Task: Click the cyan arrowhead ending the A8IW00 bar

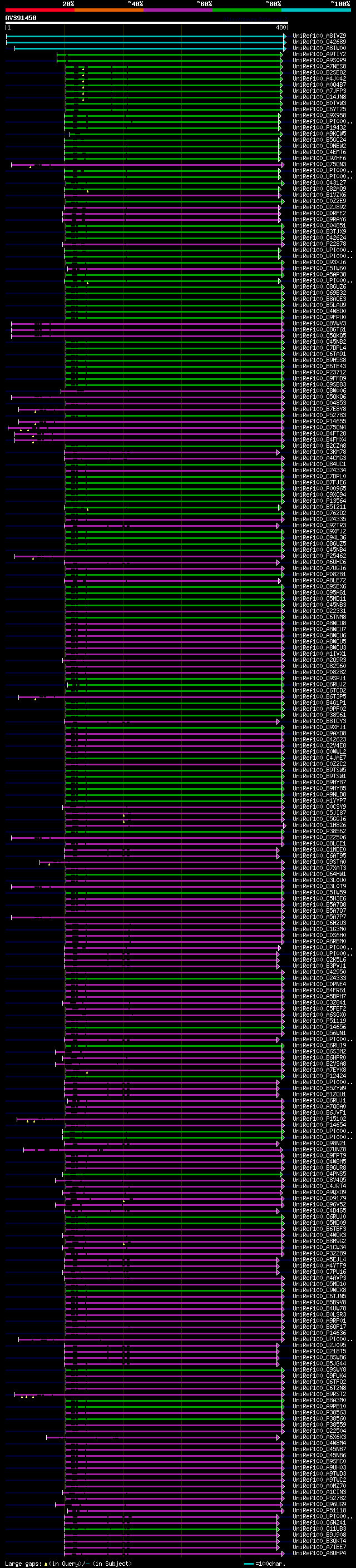Action: coord(285,48)
